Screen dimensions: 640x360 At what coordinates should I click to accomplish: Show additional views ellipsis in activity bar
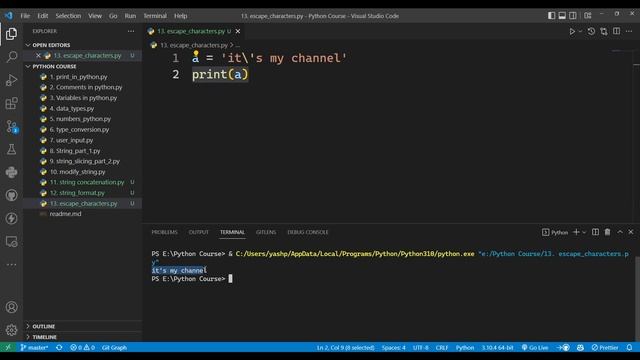pos(11,264)
